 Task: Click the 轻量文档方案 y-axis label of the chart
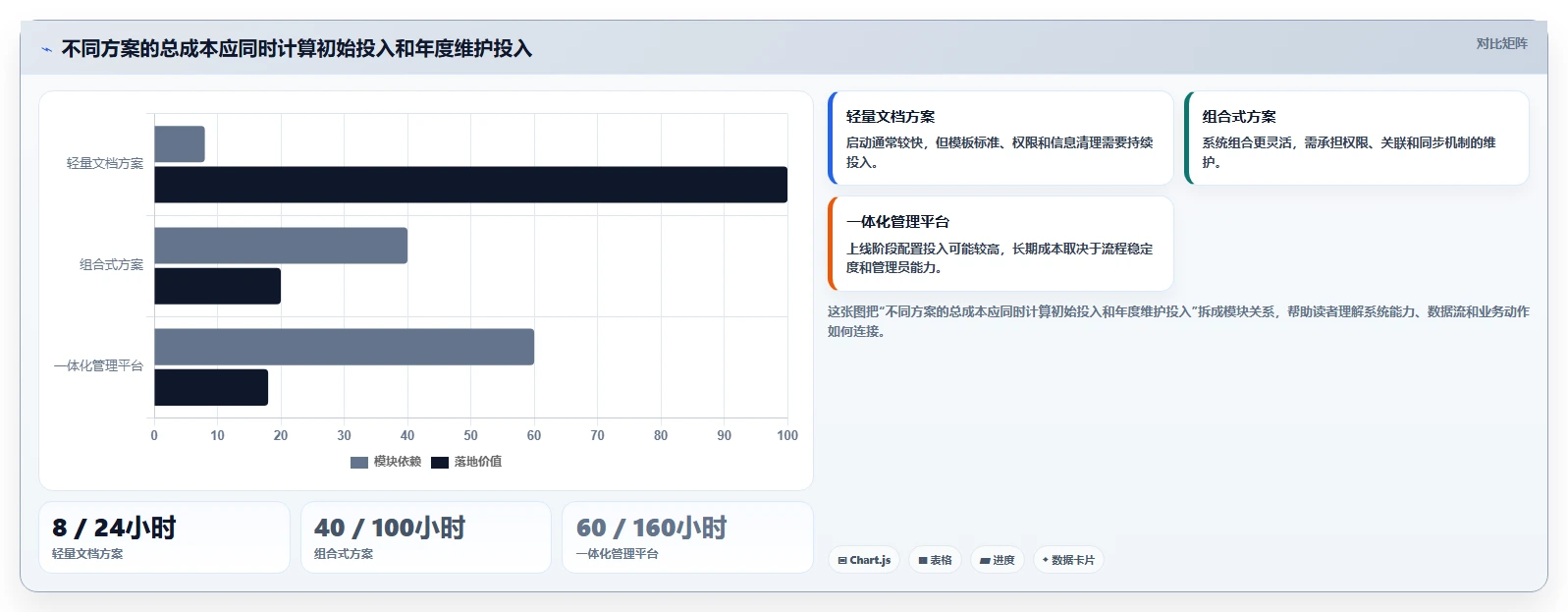[x=105, y=163]
